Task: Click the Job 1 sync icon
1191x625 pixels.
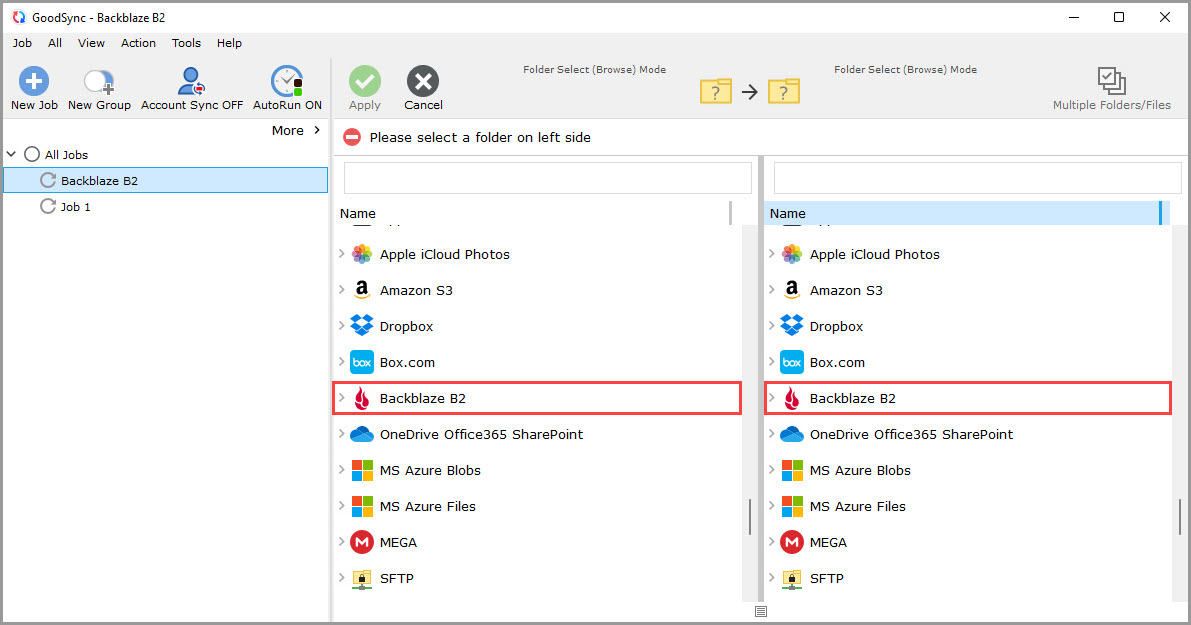Action: point(48,206)
